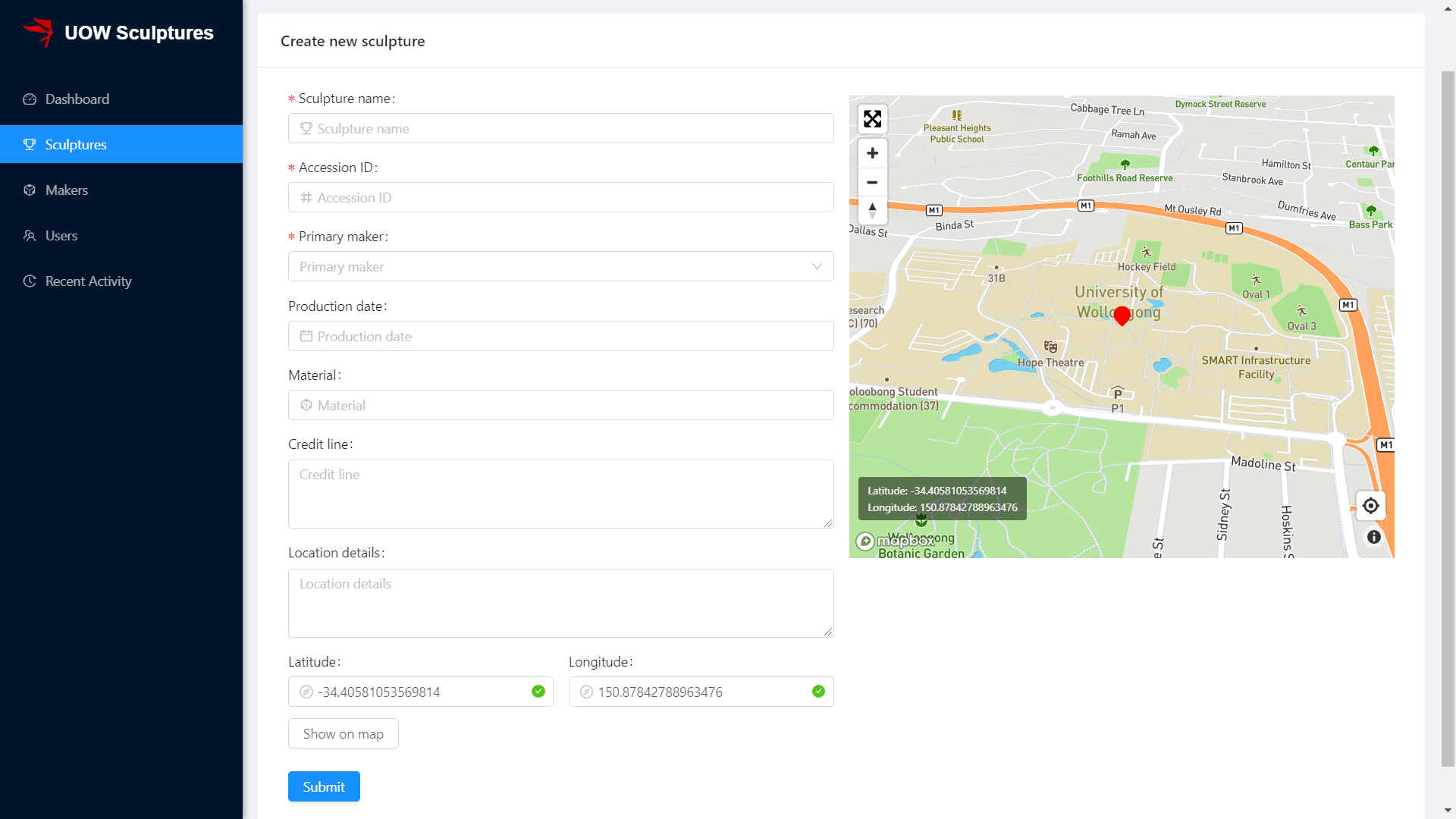The image size is (1456, 819).
Task: Expand the map zoom-in control
Action: click(x=872, y=153)
